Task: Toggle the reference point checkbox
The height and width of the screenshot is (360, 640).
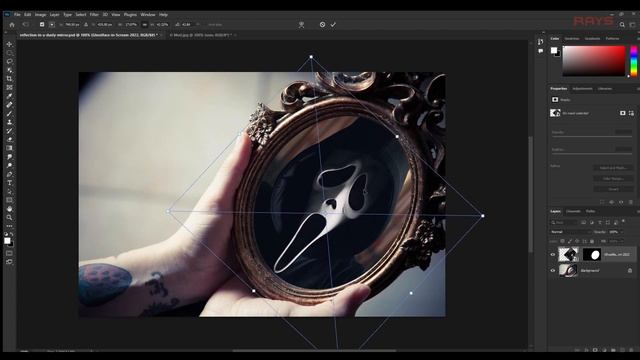Action: tap(42, 24)
